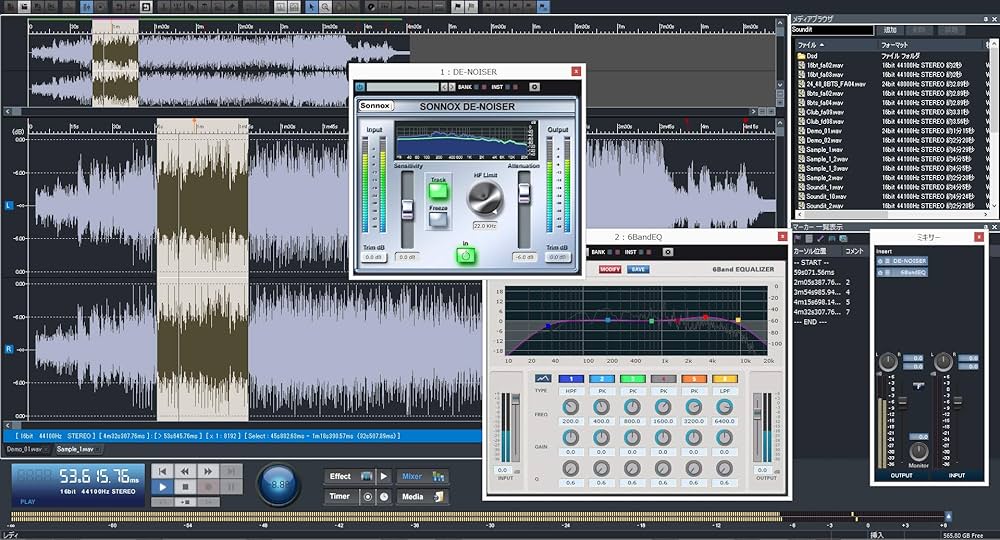
Task: Toggle EQ band 5 orange button
Action: [x=694, y=379]
